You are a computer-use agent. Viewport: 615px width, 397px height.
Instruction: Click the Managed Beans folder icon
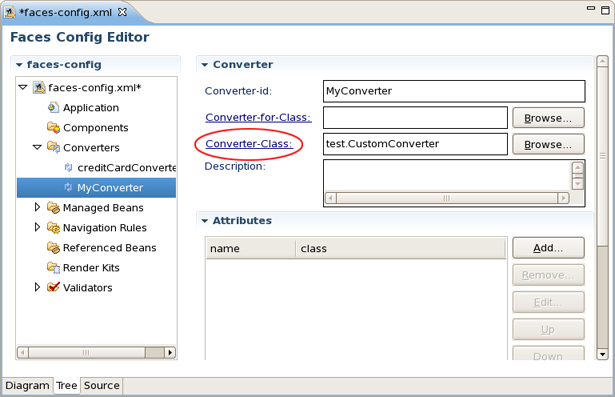[53, 208]
